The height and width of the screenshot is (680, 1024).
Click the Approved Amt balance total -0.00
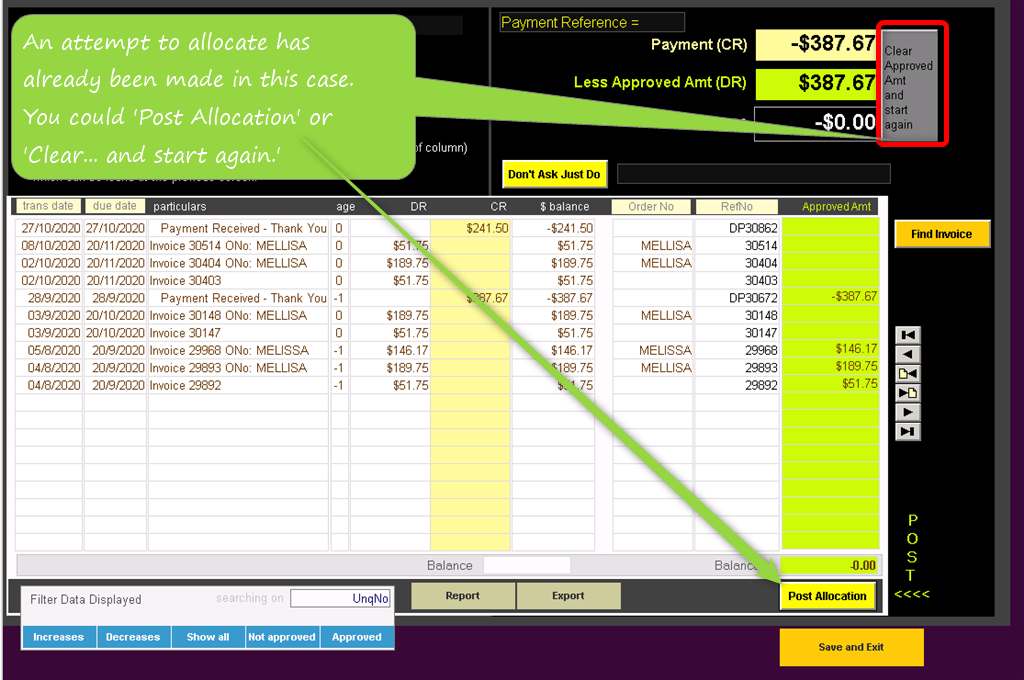829,566
